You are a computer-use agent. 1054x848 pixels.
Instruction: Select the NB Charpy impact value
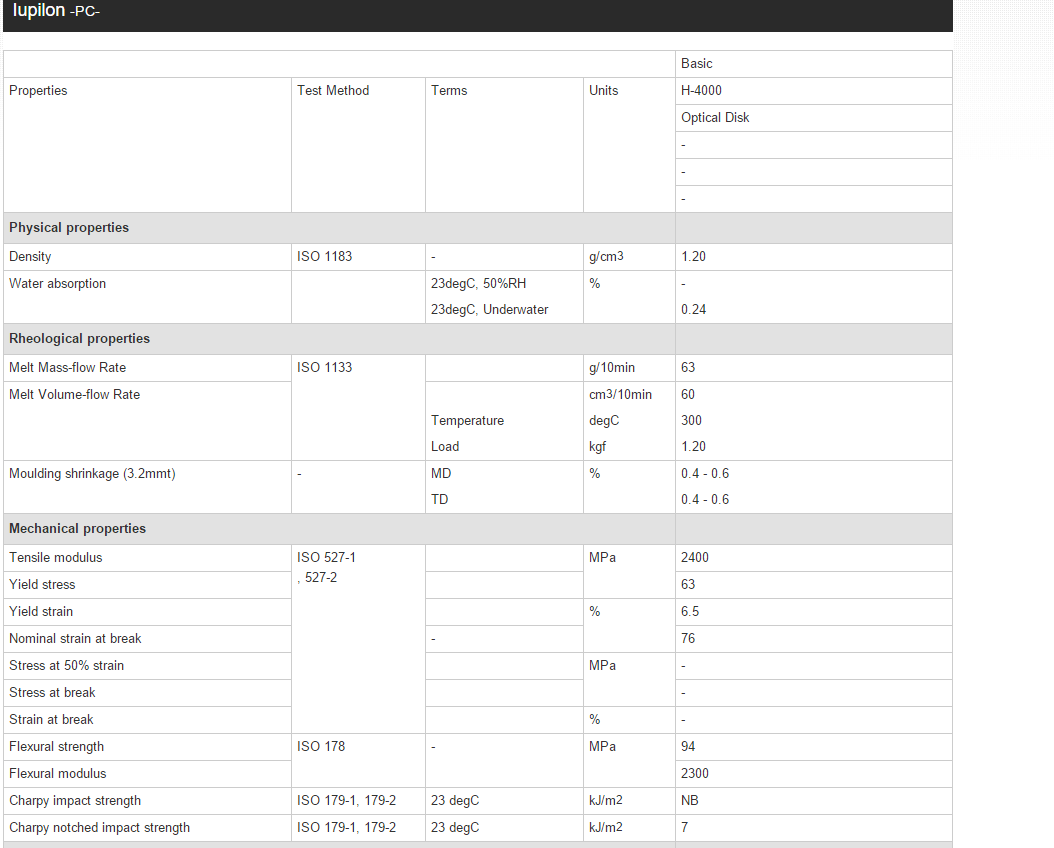690,801
